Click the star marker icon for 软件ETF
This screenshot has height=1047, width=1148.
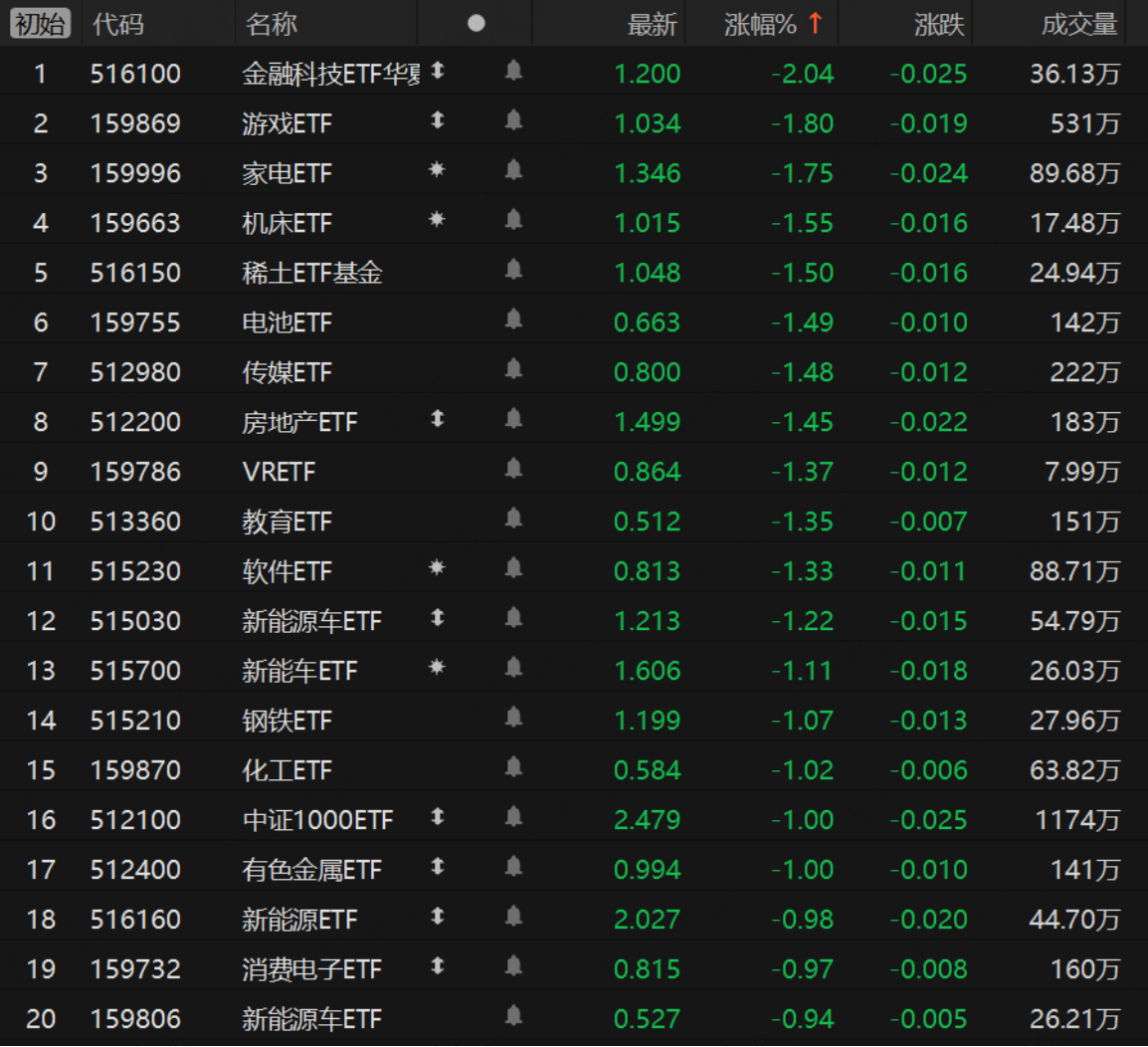point(437,568)
